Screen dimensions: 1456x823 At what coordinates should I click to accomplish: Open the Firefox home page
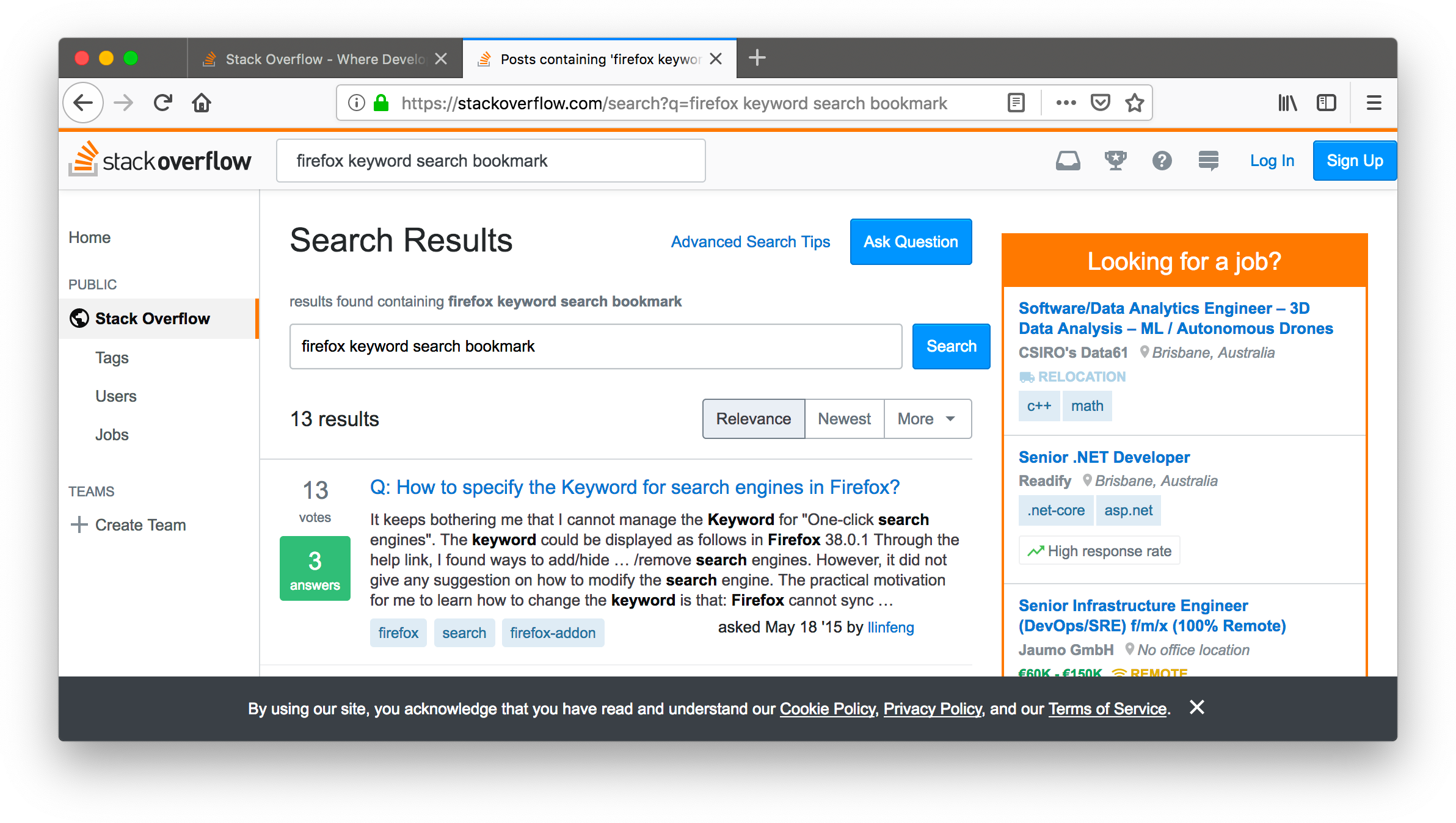point(202,103)
